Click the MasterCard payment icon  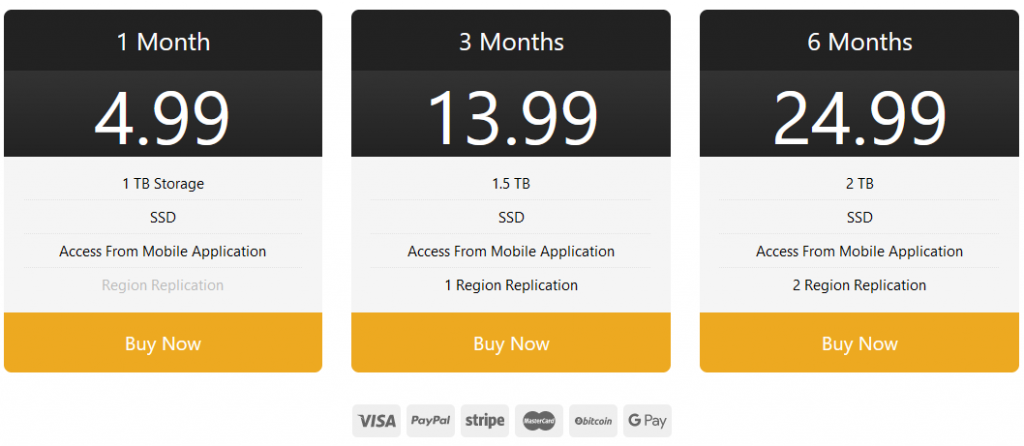[539, 421]
